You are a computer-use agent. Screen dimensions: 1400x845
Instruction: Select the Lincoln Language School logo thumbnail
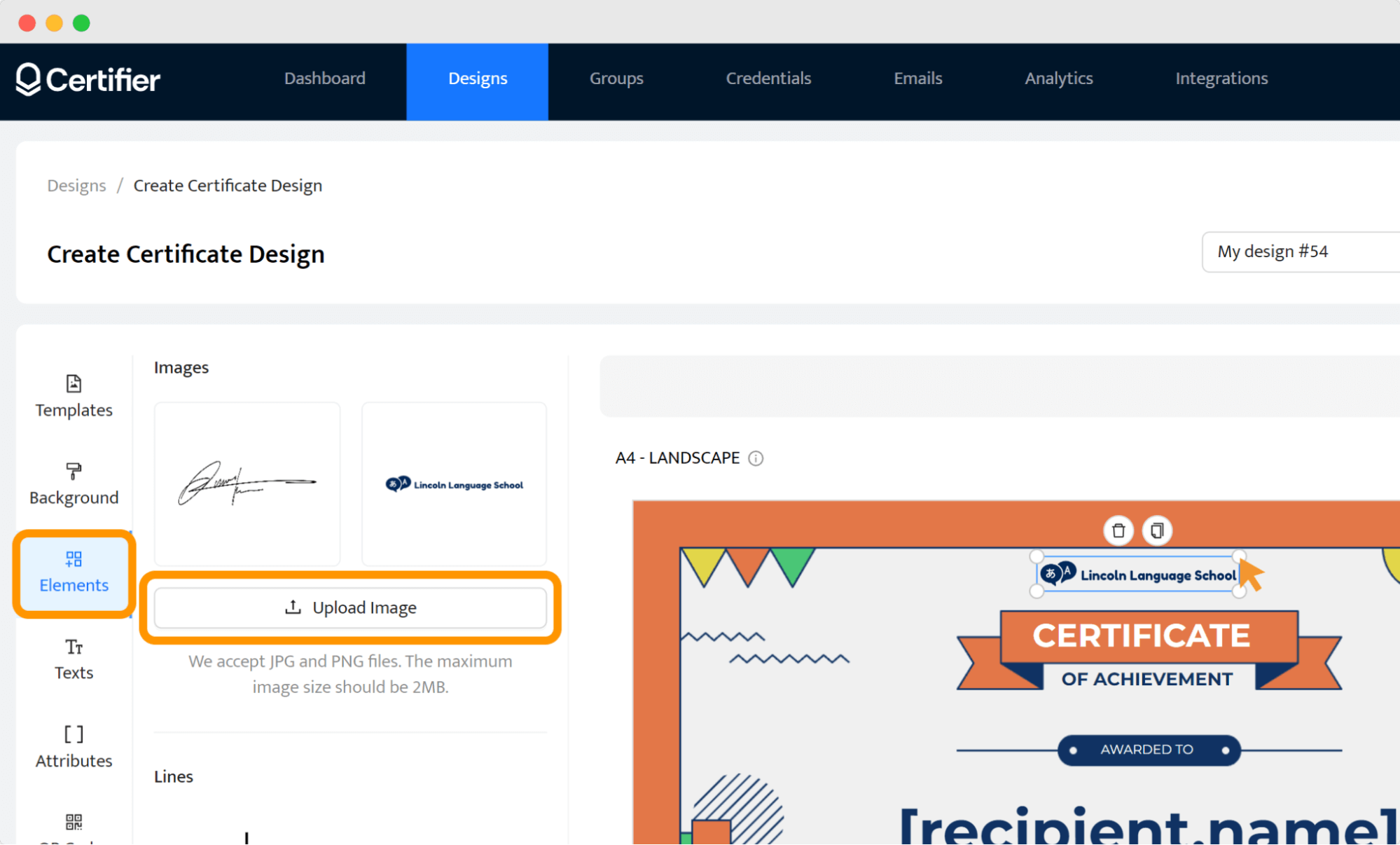coord(454,483)
